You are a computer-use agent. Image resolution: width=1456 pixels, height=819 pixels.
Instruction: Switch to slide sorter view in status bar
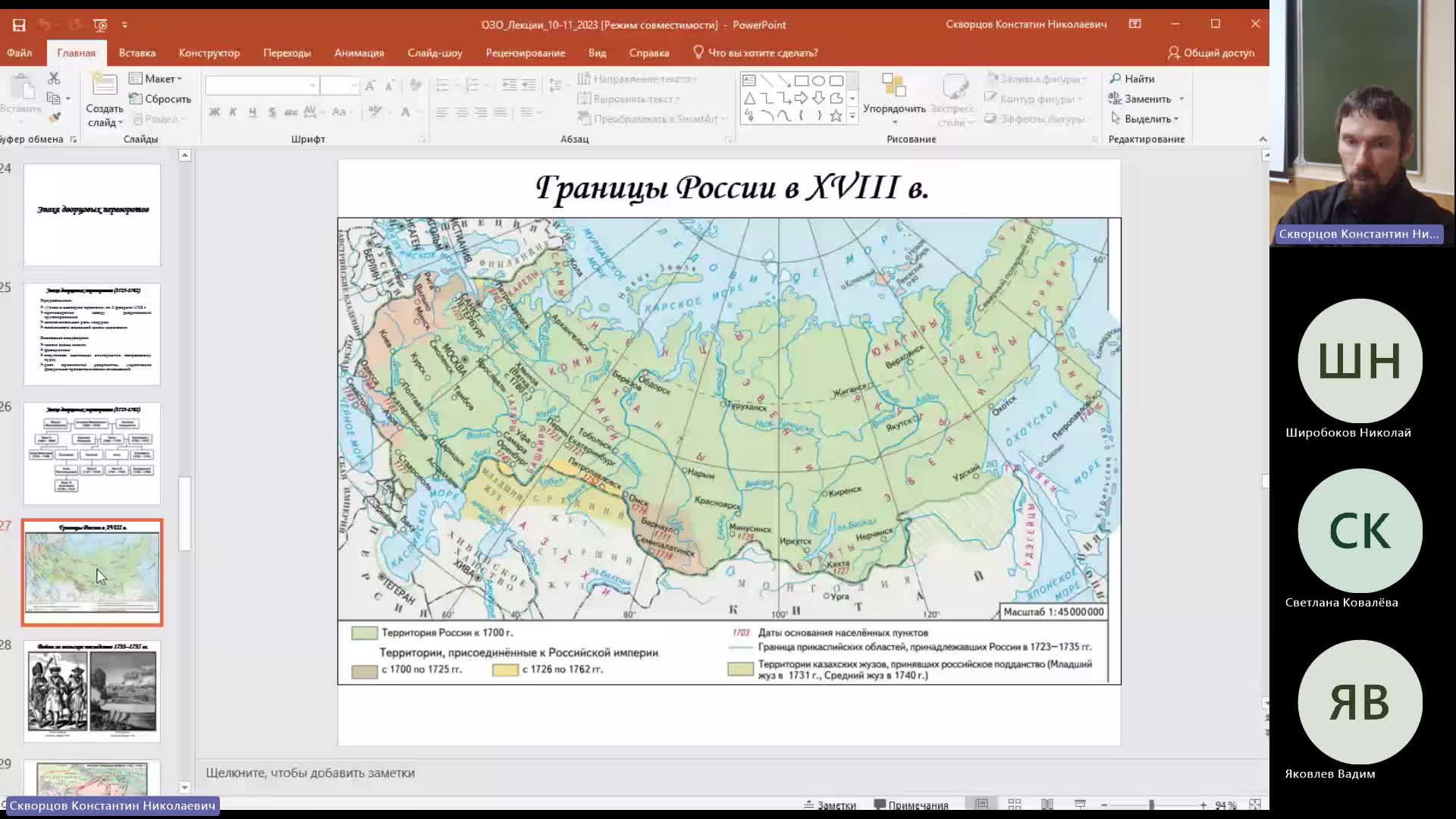tap(1015, 805)
